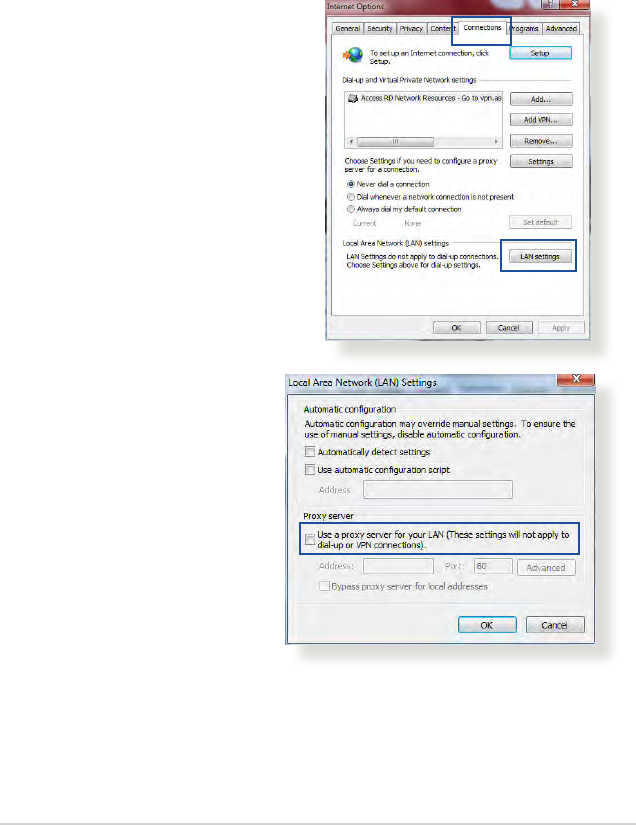Screen dimensions: 636x825
Task: Close the Local Area Network Settings dialog
Action: [x=576, y=379]
